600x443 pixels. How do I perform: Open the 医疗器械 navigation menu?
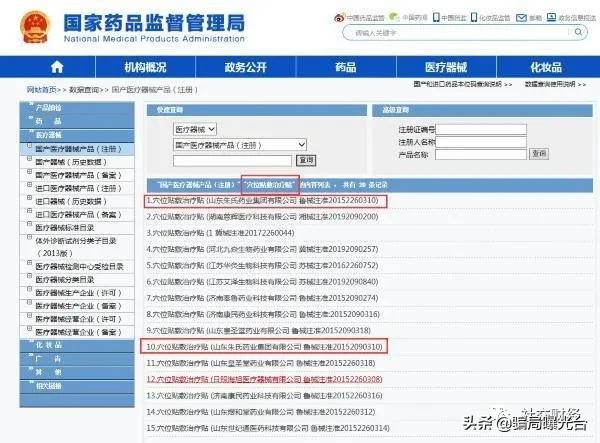point(446,67)
